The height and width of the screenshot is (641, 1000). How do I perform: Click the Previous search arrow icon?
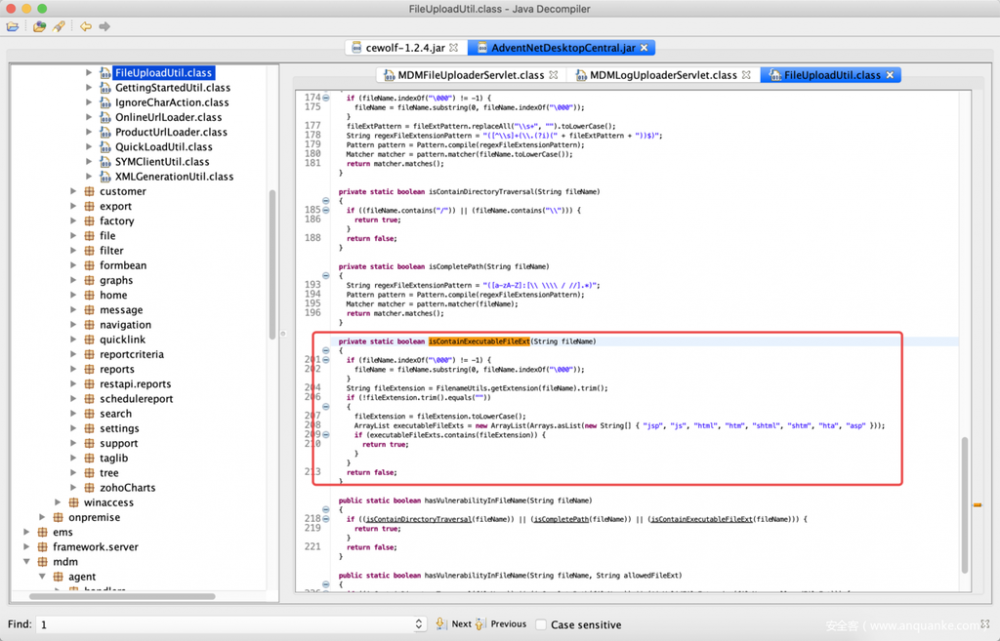[480, 623]
